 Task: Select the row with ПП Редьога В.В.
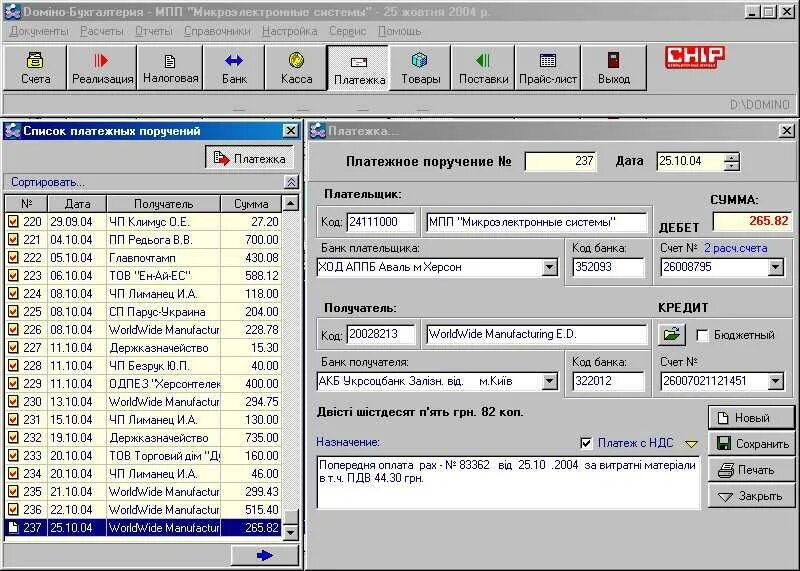click(143, 240)
